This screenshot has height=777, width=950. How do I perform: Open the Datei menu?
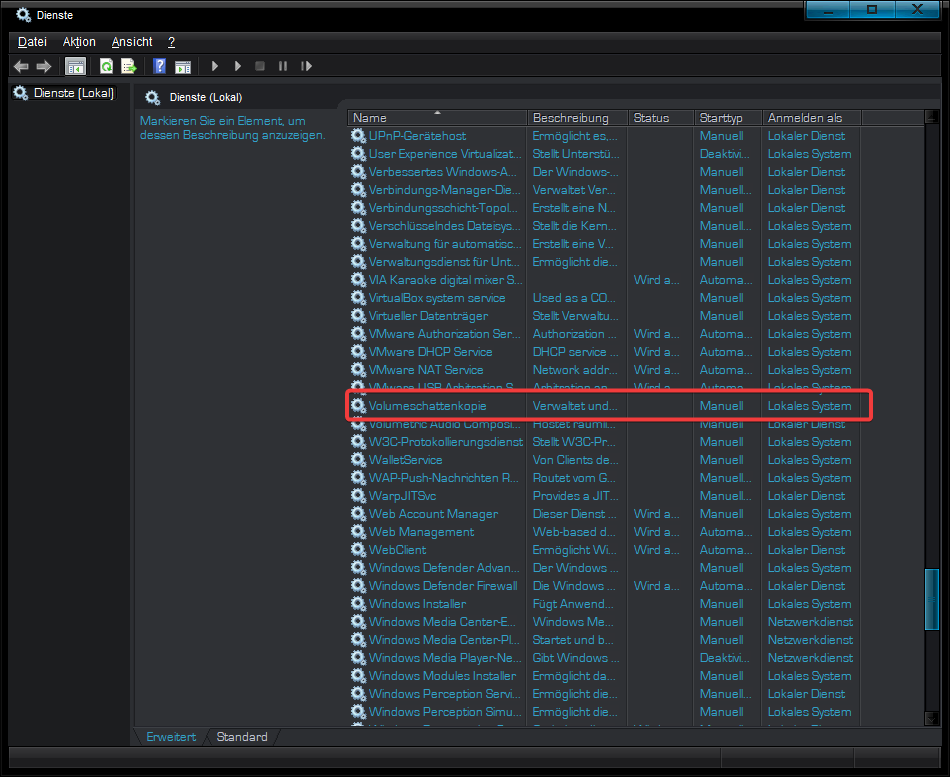click(32, 42)
